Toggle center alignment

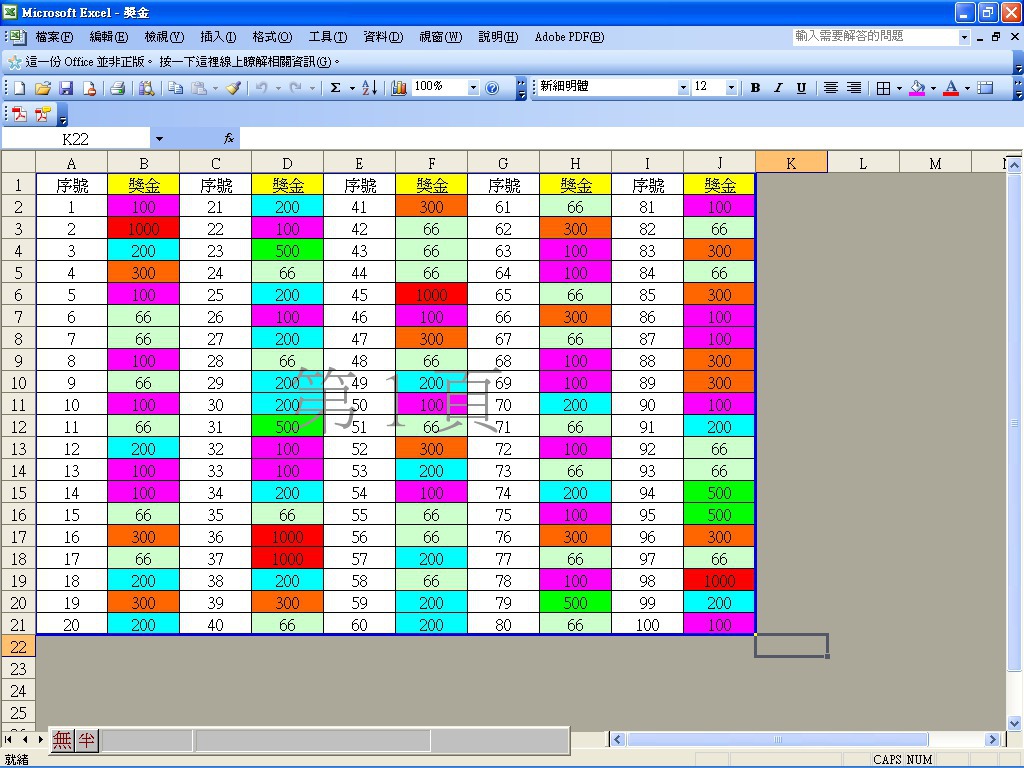click(830, 88)
